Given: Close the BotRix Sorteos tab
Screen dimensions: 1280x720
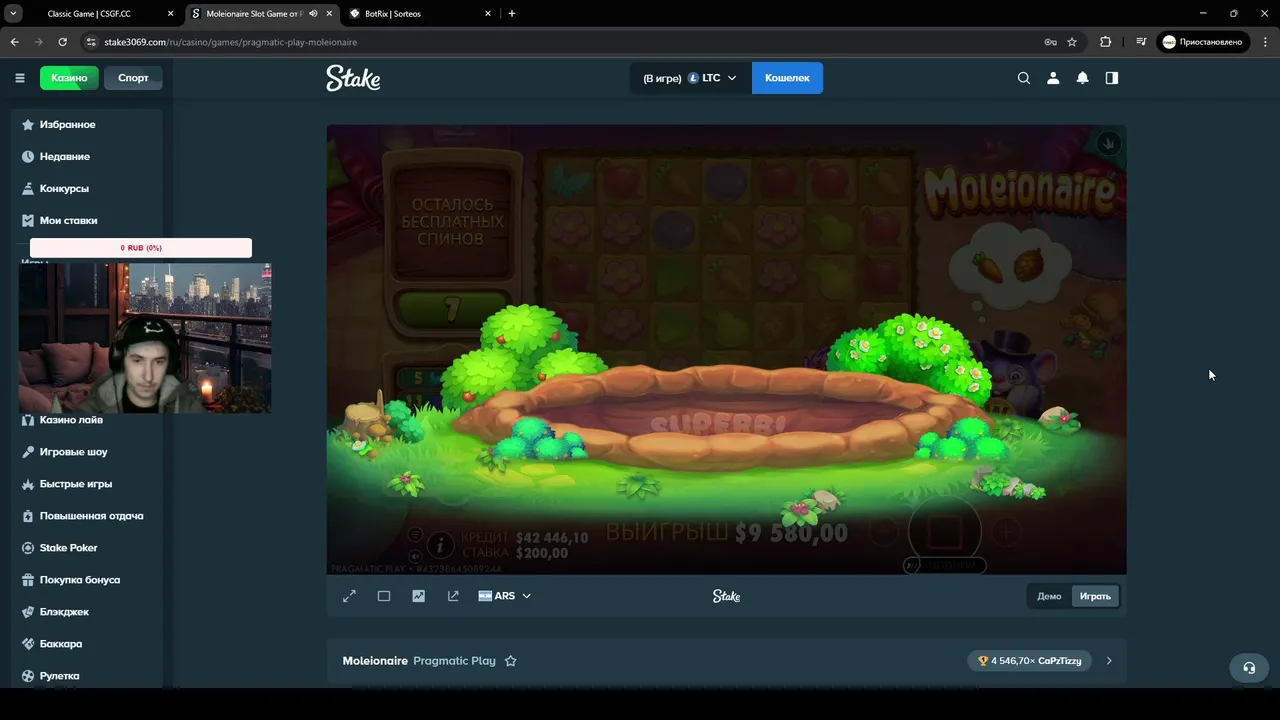Looking at the screenshot, I should [488, 14].
